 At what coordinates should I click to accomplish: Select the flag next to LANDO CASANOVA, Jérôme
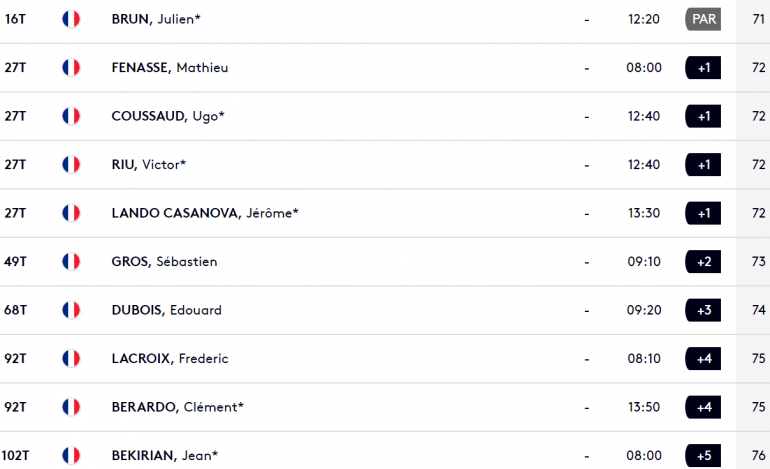(71, 213)
